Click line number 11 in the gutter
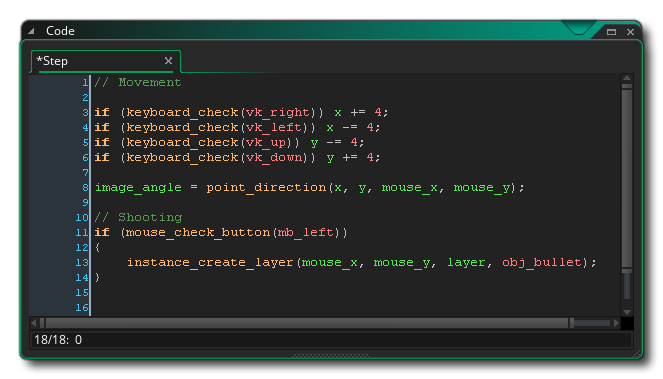Image resolution: width=663 pixels, height=379 pixels. coord(82,233)
